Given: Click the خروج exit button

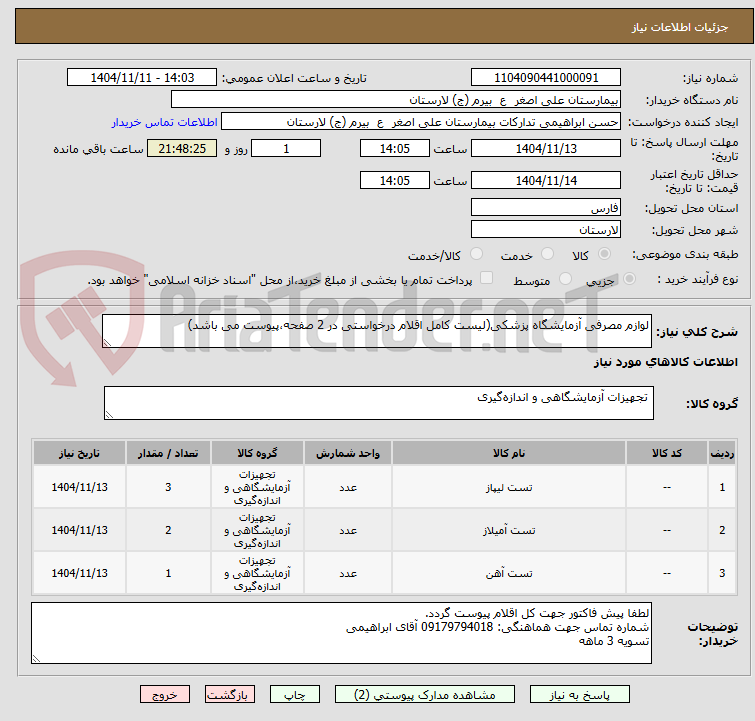Looking at the screenshot, I should point(165,695).
